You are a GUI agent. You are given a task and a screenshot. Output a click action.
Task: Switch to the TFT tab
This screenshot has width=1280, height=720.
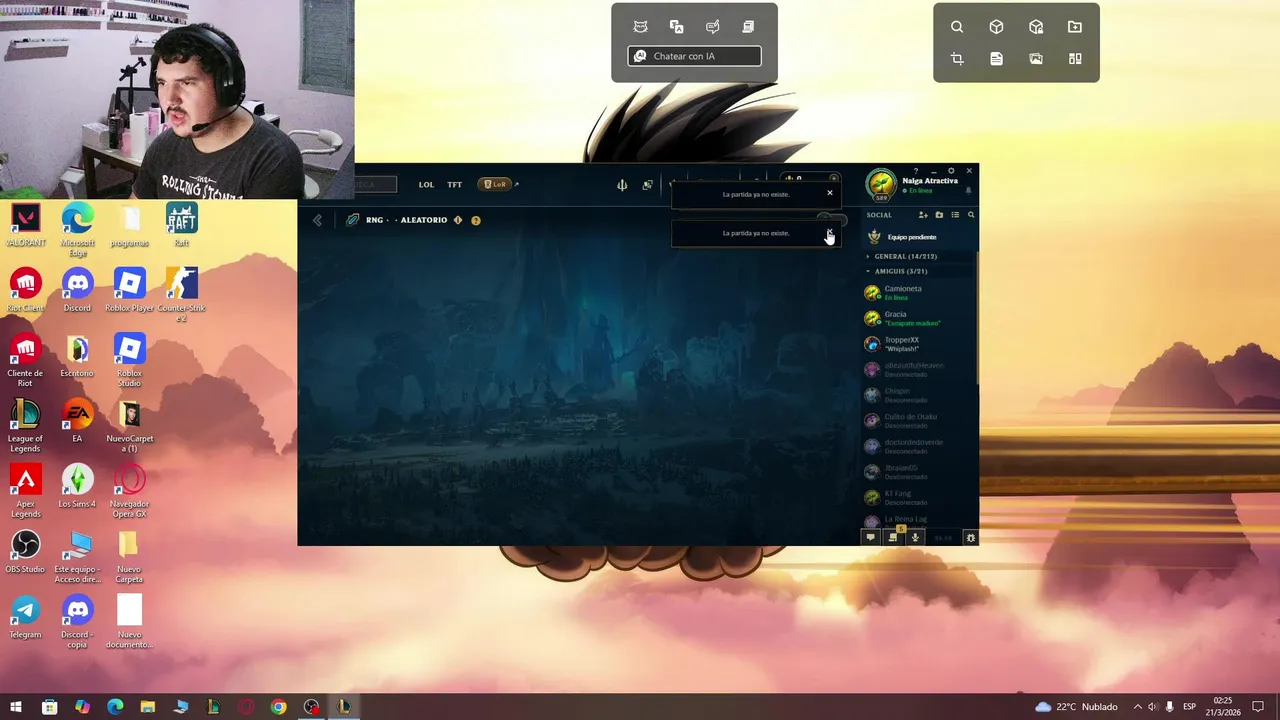pos(454,185)
